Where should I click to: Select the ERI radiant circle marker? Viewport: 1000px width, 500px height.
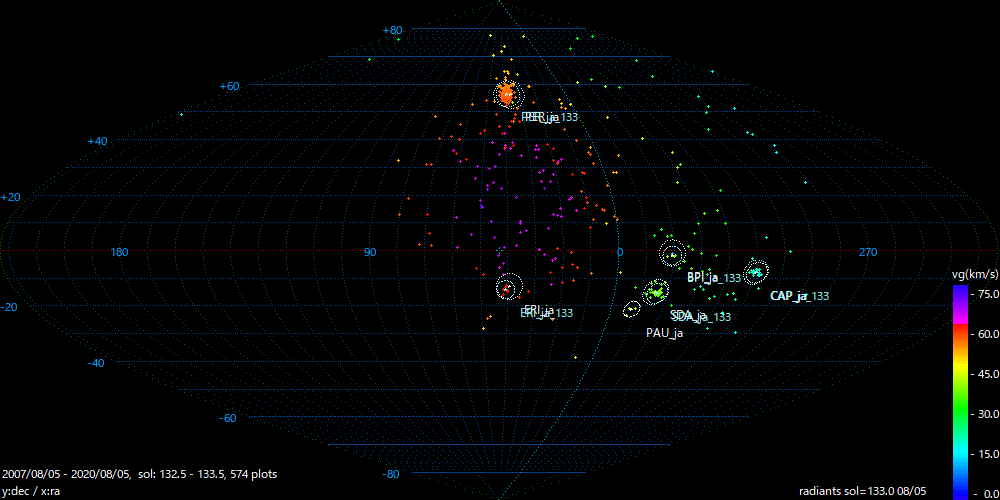[x=509, y=287]
